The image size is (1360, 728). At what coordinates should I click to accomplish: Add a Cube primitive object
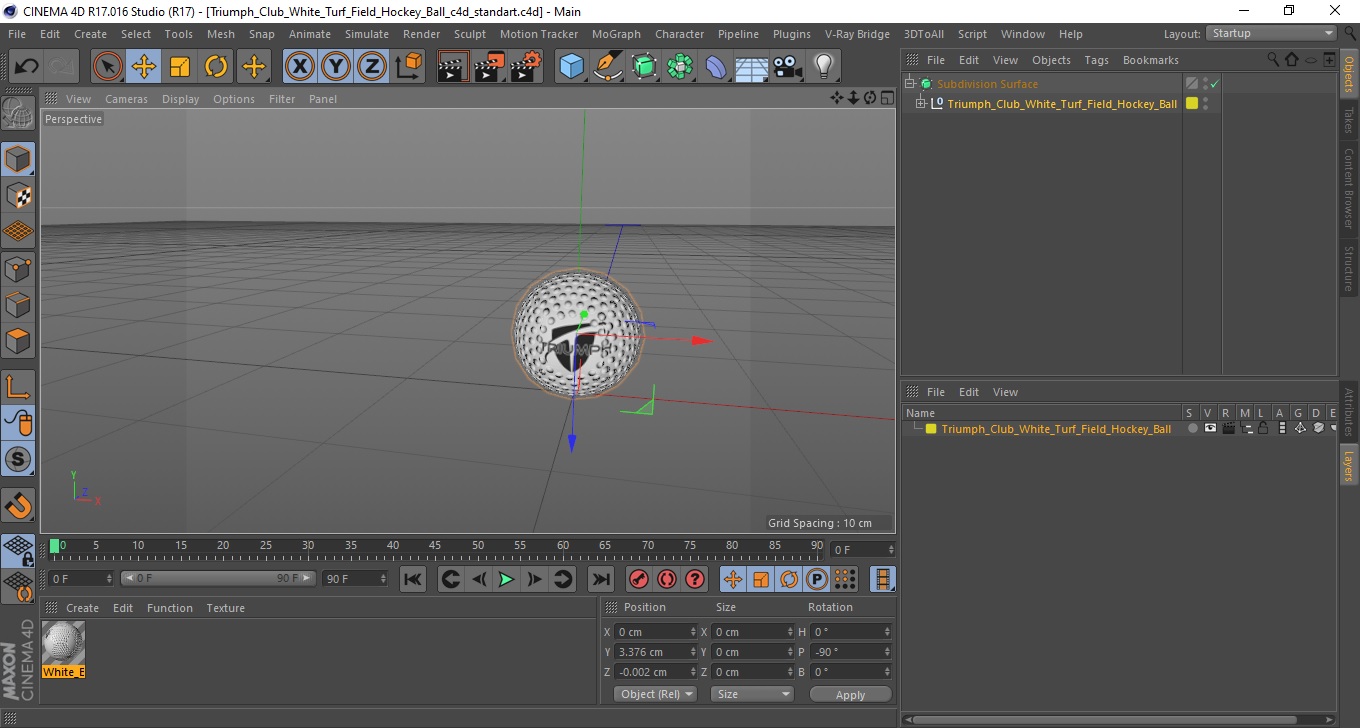[571, 67]
